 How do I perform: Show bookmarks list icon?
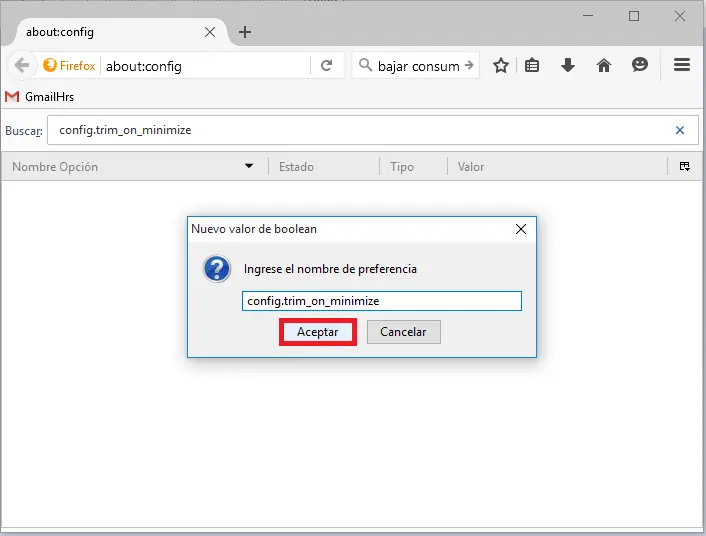(x=532, y=66)
